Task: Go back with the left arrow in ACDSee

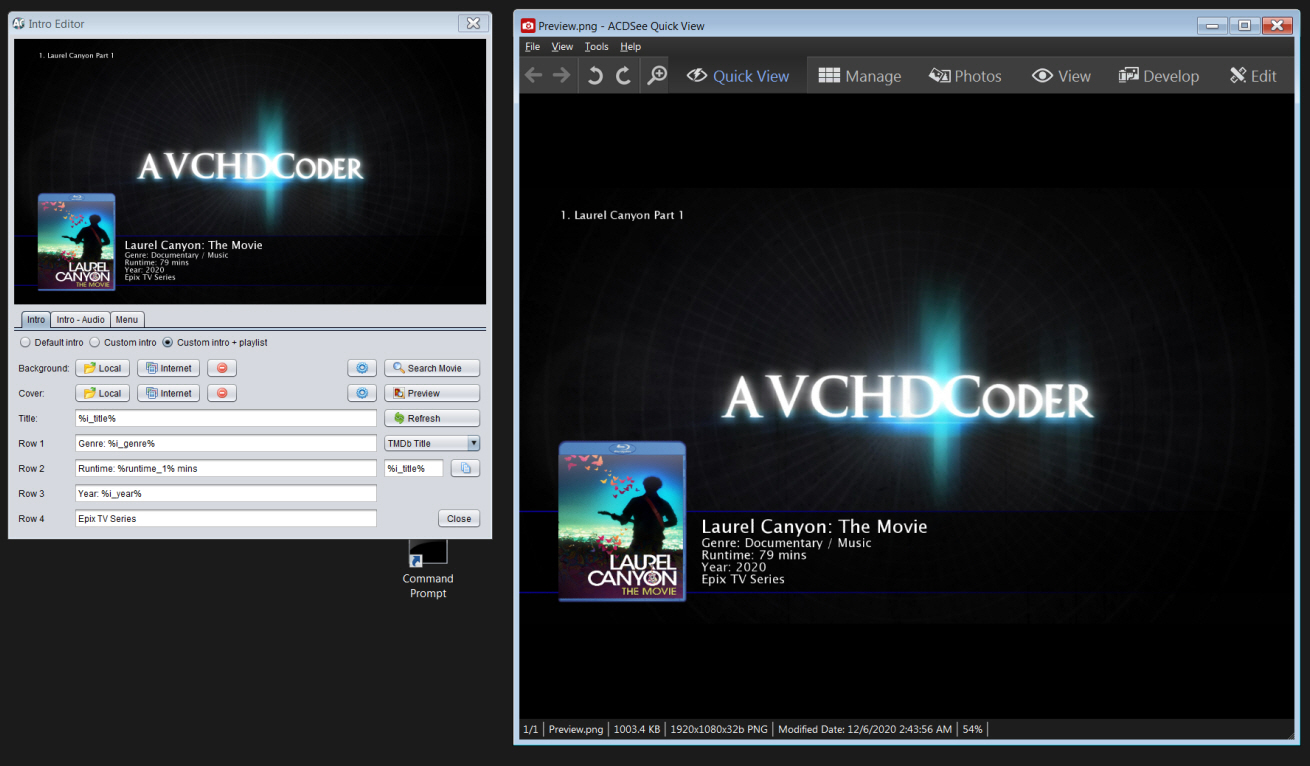Action: pyautogui.click(x=534, y=76)
